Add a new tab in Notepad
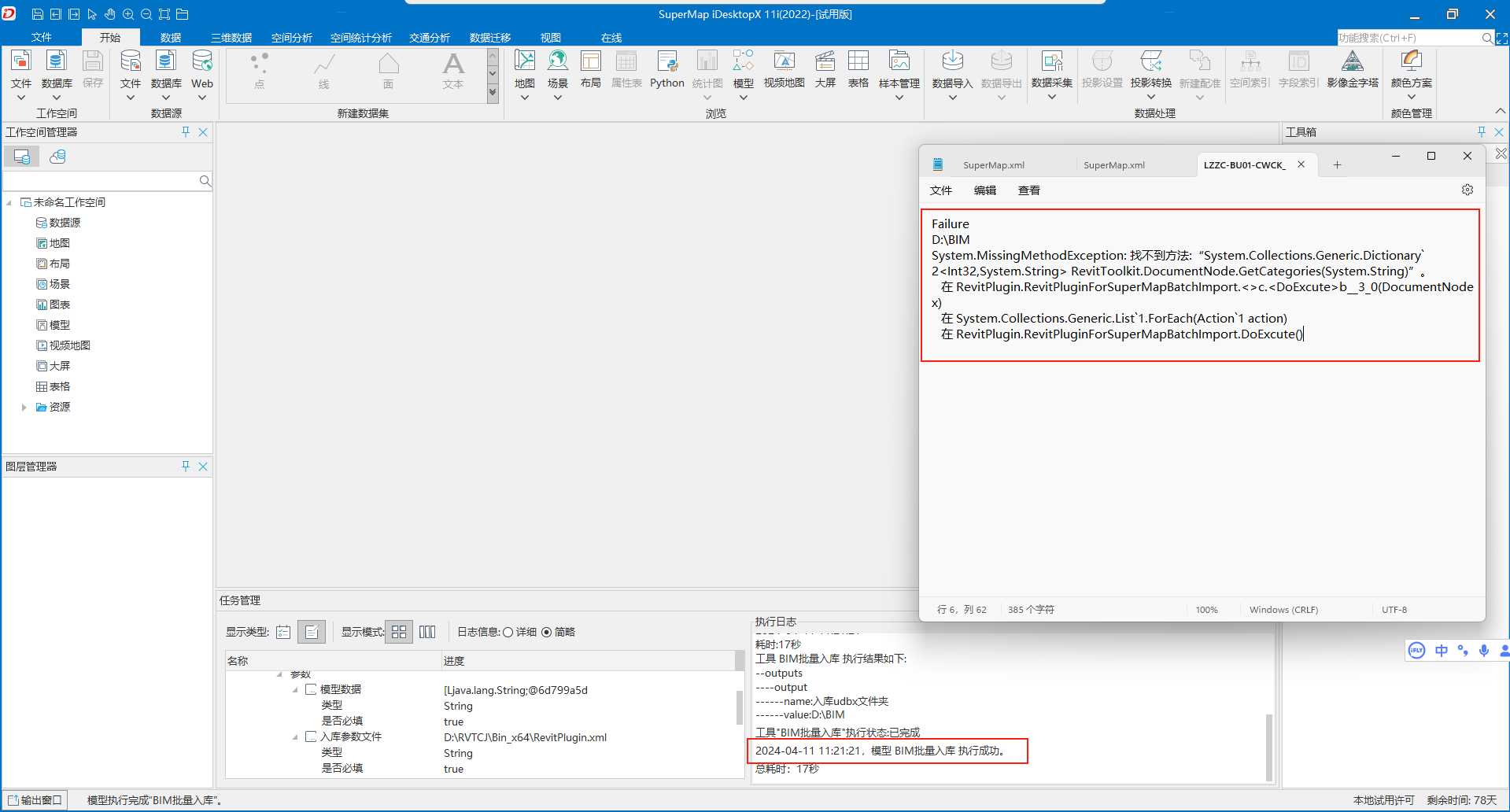 coord(1337,164)
